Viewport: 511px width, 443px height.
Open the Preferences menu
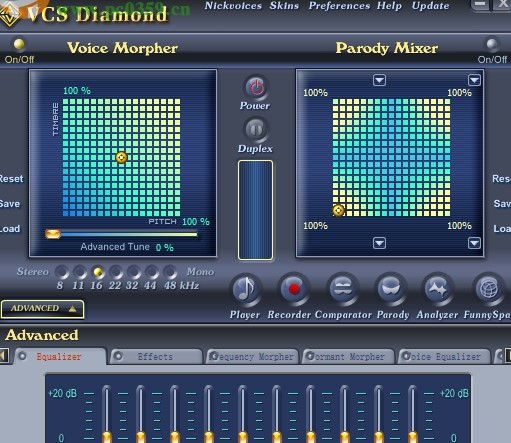pyautogui.click(x=339, y=6)
